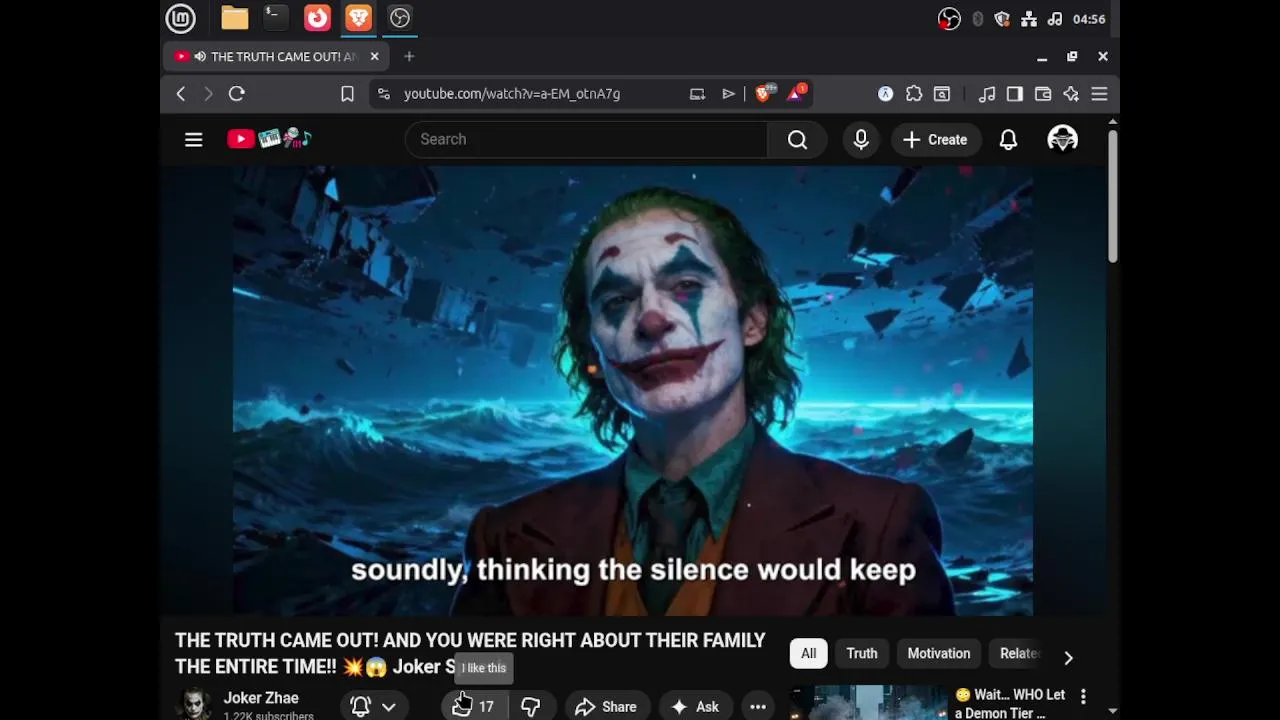
Task: Close the 'THE TRUTH CAME OUT!' tab
Action: click(374, 57)
